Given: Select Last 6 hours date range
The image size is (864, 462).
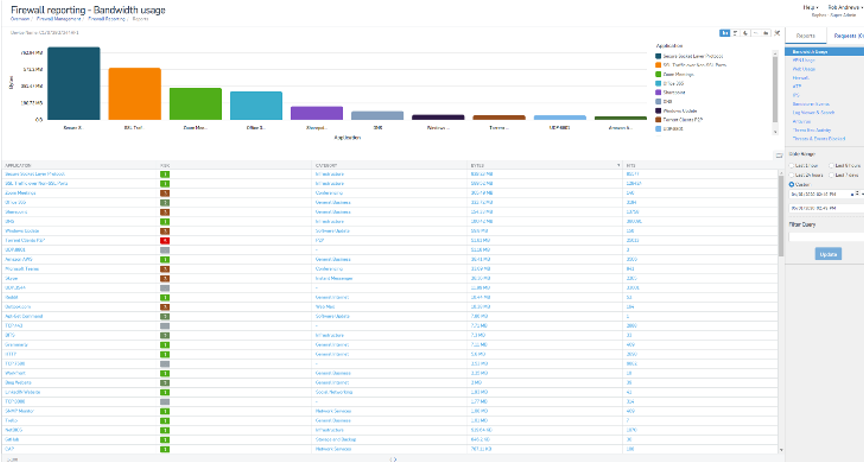Looking at the screenshot, I should pyautogui.click(x=831, y=166).
